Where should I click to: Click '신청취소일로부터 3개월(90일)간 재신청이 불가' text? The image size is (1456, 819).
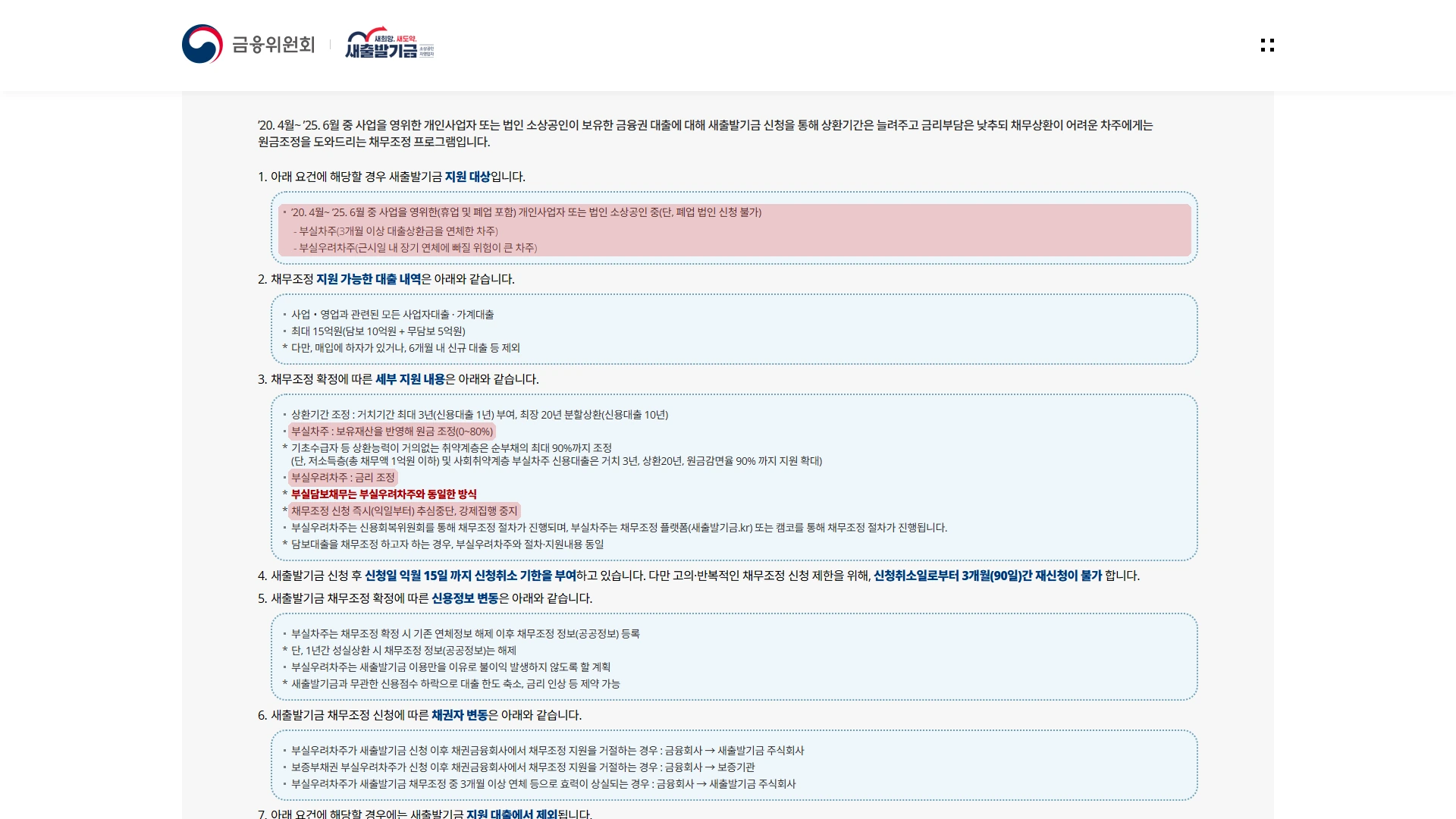pyautogui.click(x=987, y=576)
